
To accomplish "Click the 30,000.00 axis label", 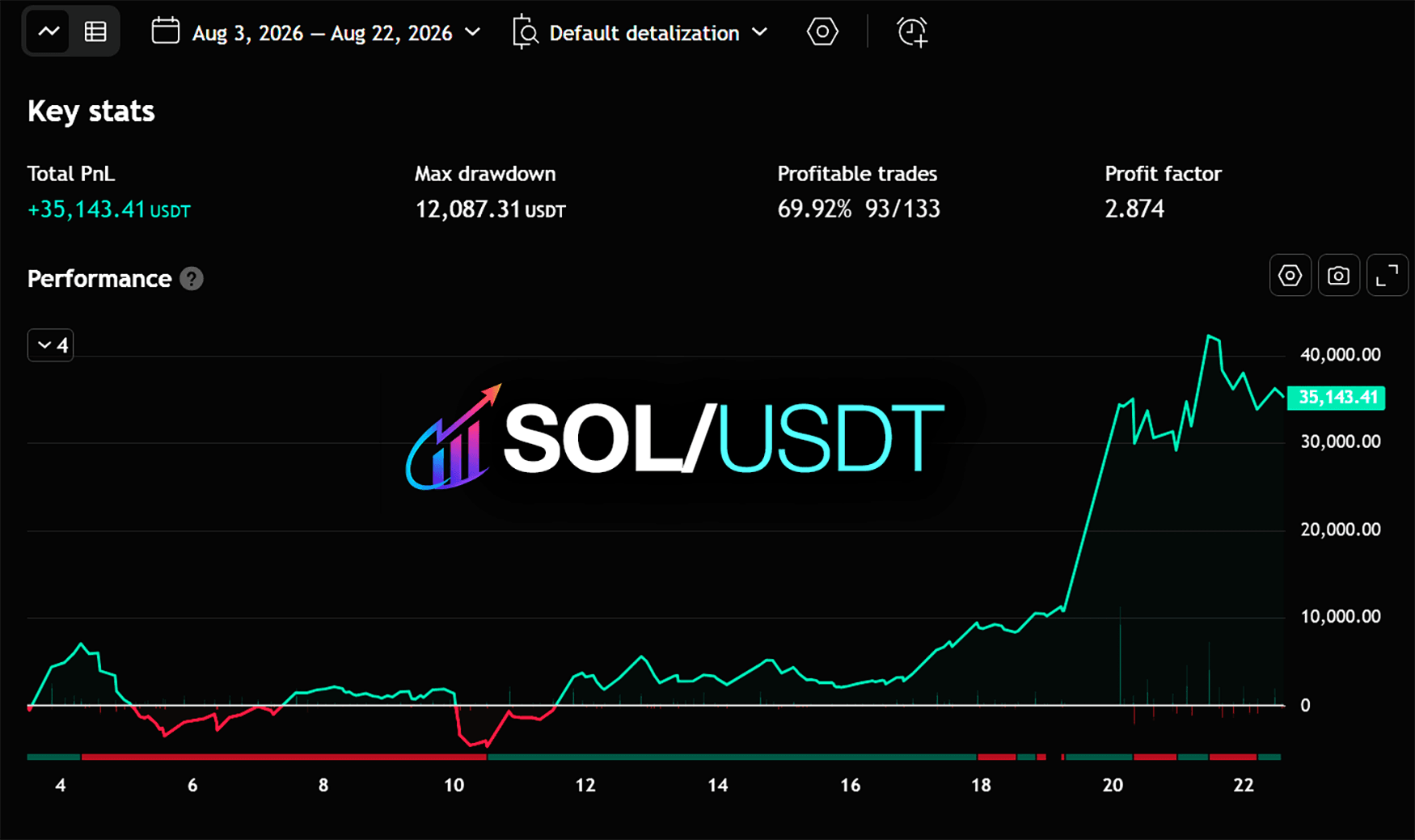I will (1340, 441).
